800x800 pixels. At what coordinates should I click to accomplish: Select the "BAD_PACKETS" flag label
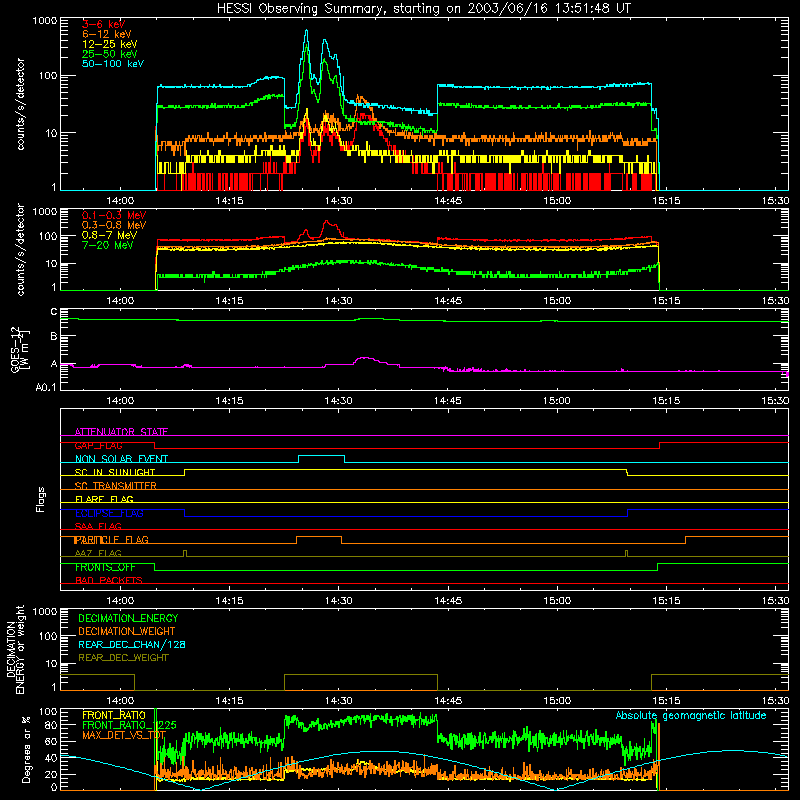click(x=109, y=580)
